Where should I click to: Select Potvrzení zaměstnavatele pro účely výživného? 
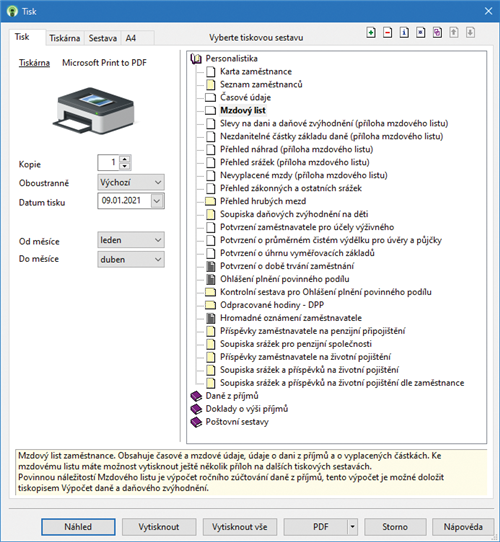307,227
